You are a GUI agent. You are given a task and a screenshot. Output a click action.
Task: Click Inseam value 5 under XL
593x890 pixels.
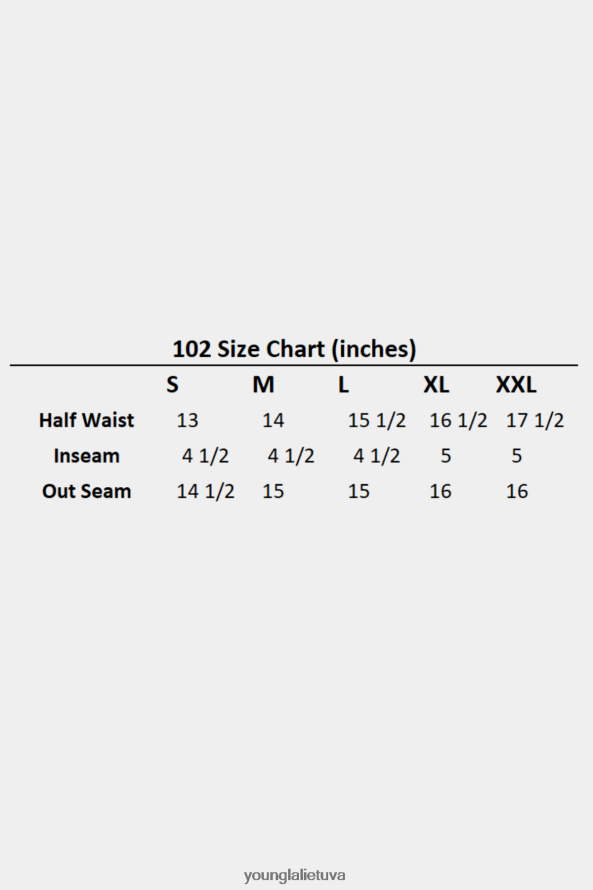click(446, 456)
